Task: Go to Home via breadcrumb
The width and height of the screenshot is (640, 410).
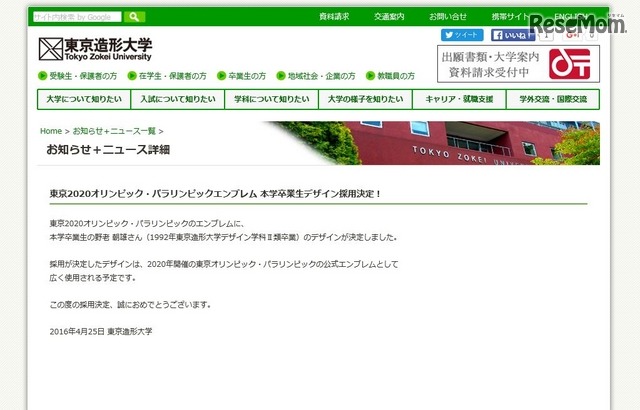Action: (50, 131)
